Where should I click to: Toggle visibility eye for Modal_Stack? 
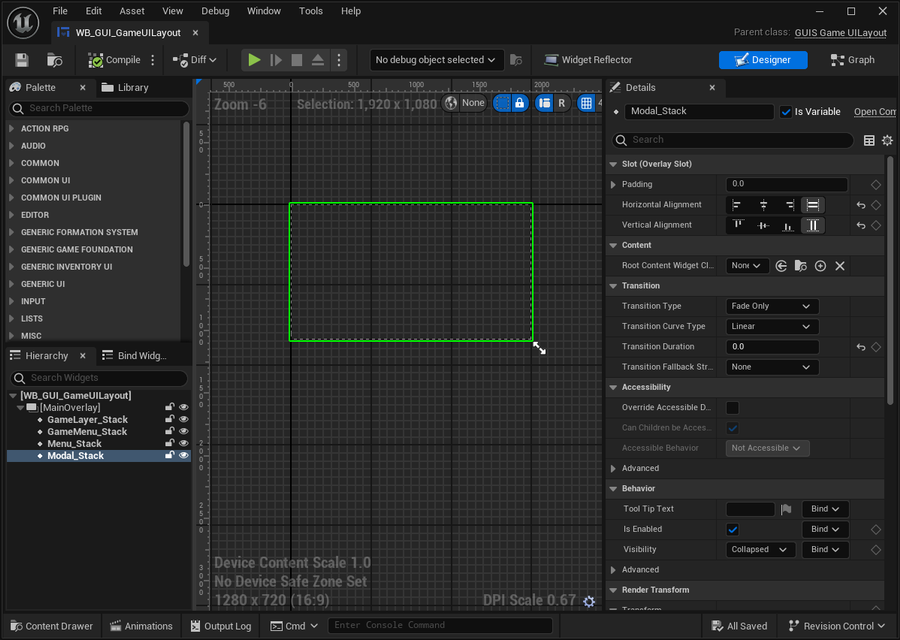point(184,456)
